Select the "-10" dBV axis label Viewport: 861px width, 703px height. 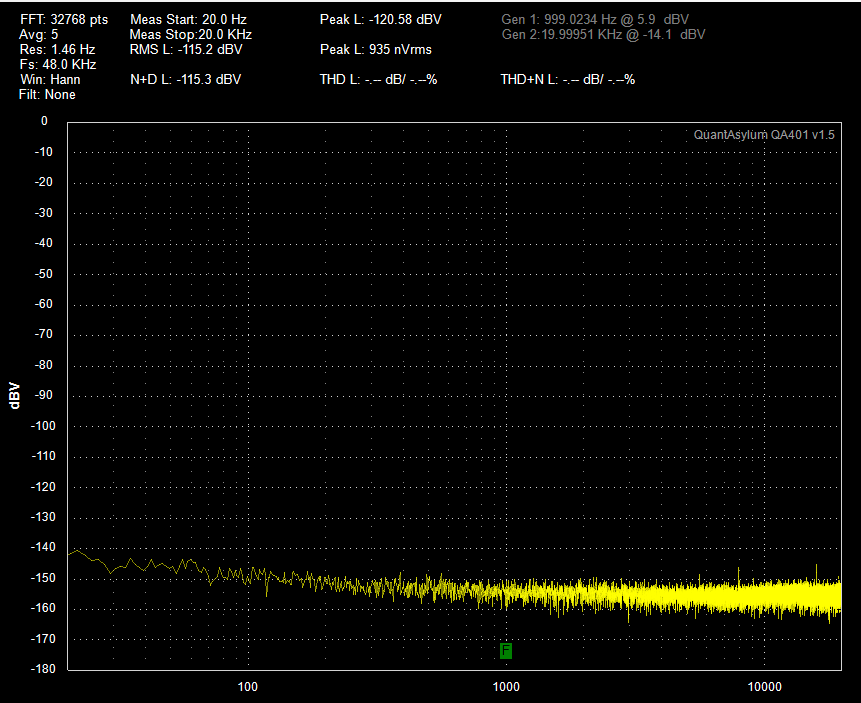point(43,152)
